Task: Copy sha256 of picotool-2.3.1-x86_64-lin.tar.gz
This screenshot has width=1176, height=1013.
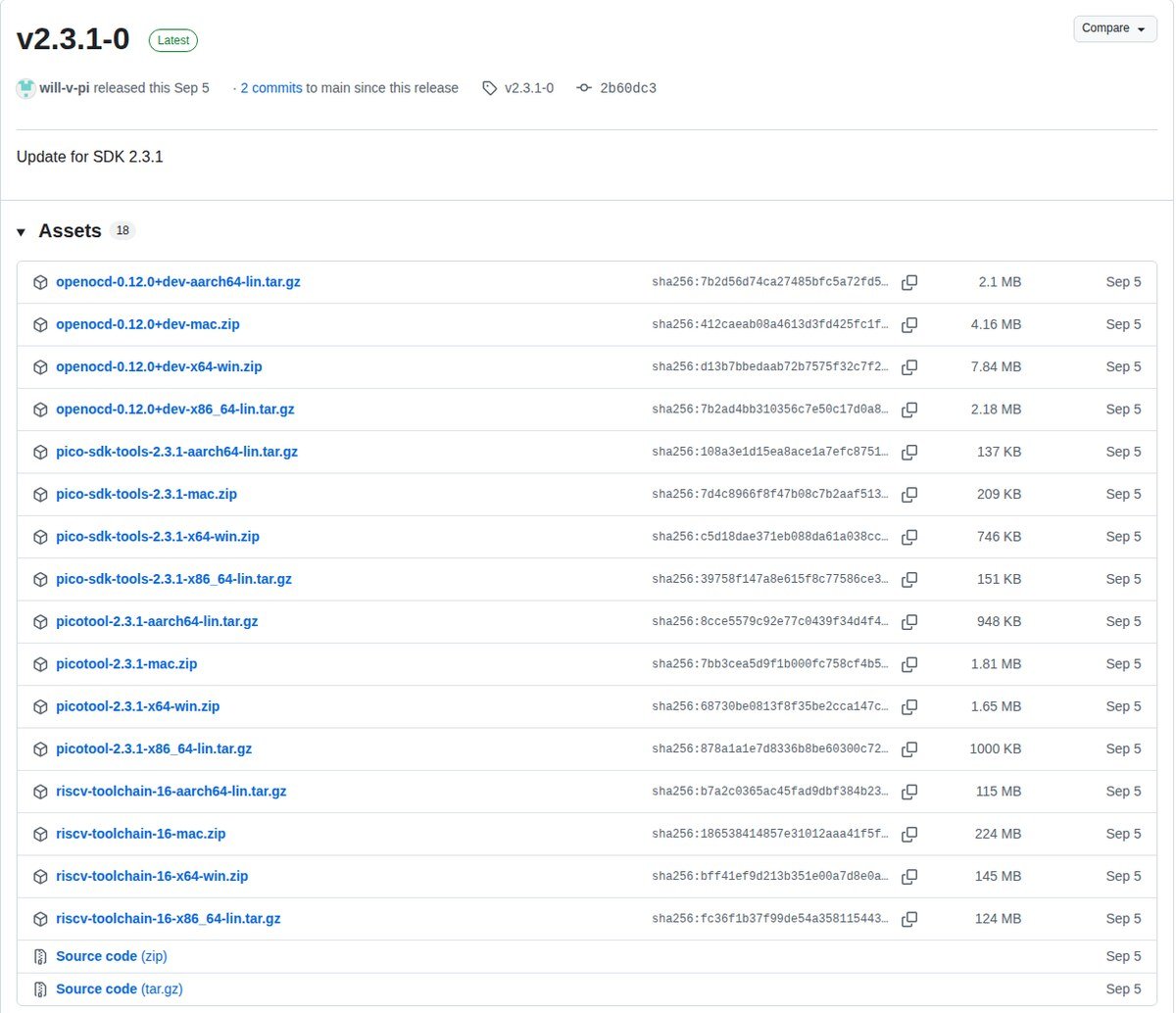Action: click(x=909, y=749)
